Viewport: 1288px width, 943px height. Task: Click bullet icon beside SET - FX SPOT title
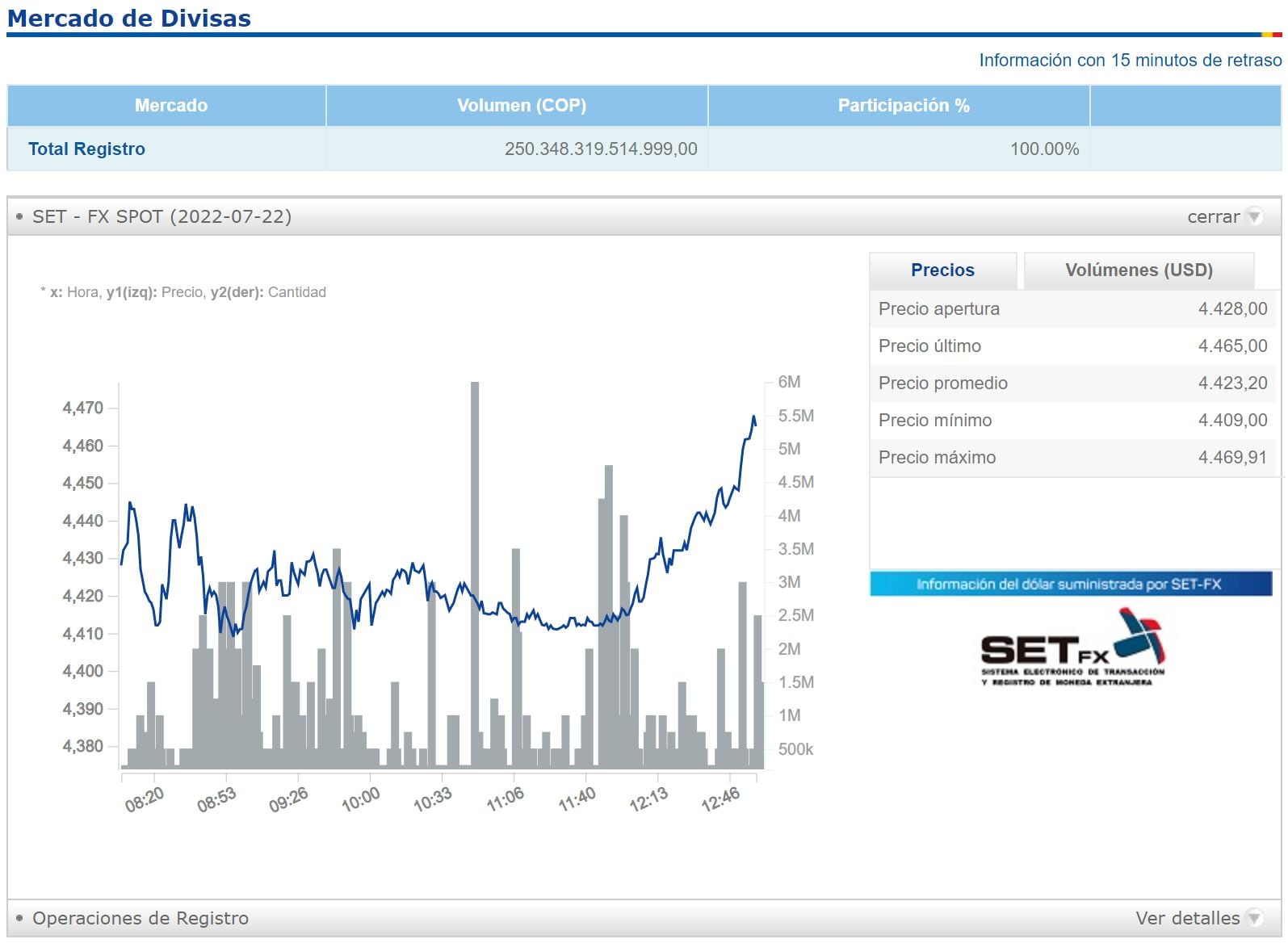pos(19,216)
